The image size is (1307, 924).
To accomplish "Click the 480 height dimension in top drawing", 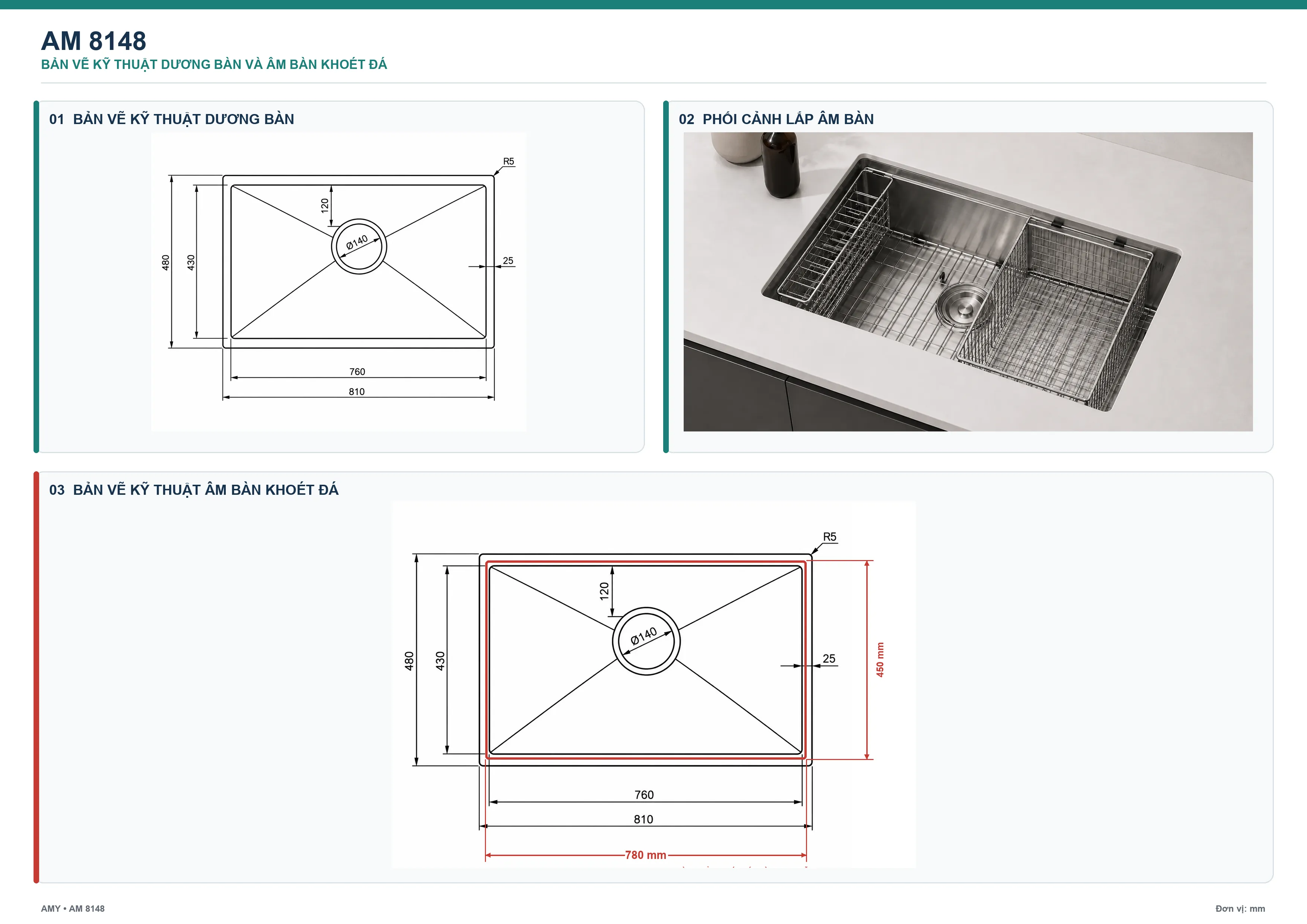I will pyautogui.click(x=166, y=262).
